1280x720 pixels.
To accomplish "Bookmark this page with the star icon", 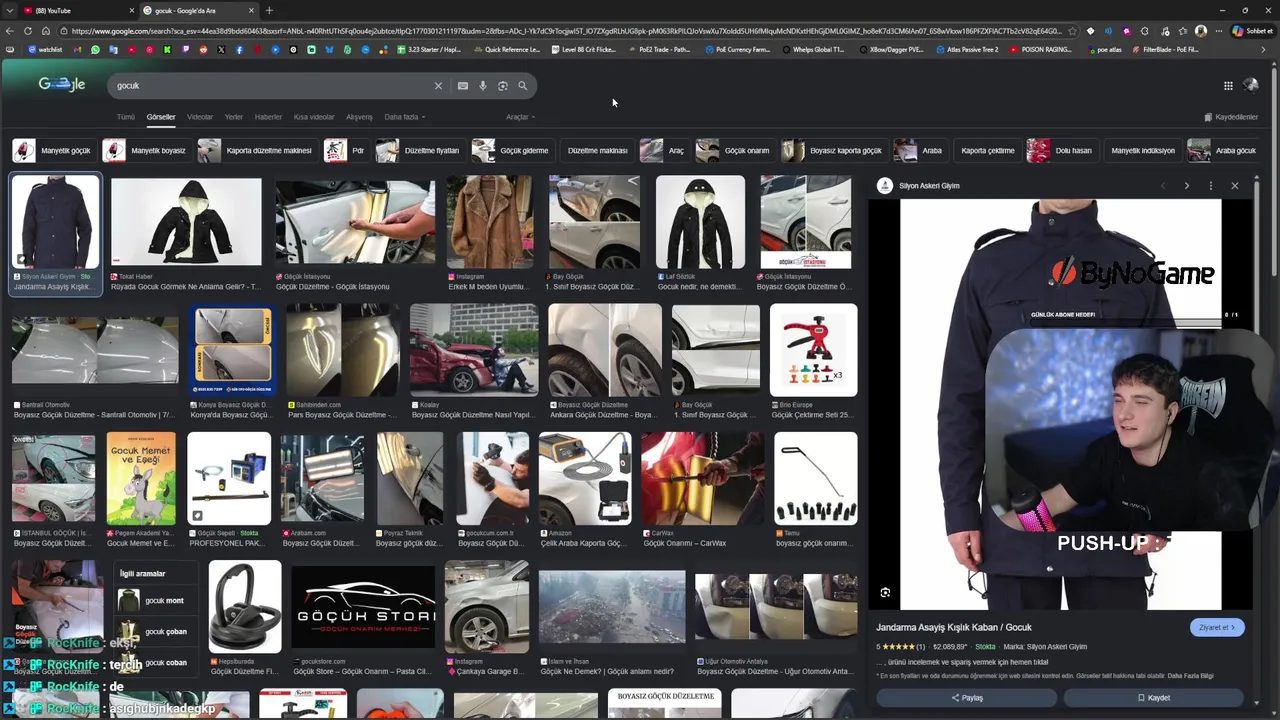I will 1072,31.
